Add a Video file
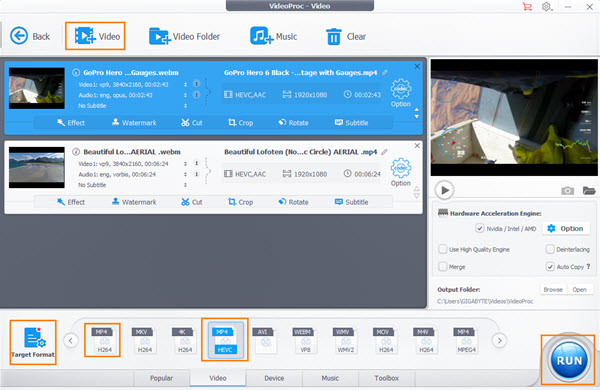The width and height of the screenshot is (600, 390). pyautogui.click(x=95, y=36)
